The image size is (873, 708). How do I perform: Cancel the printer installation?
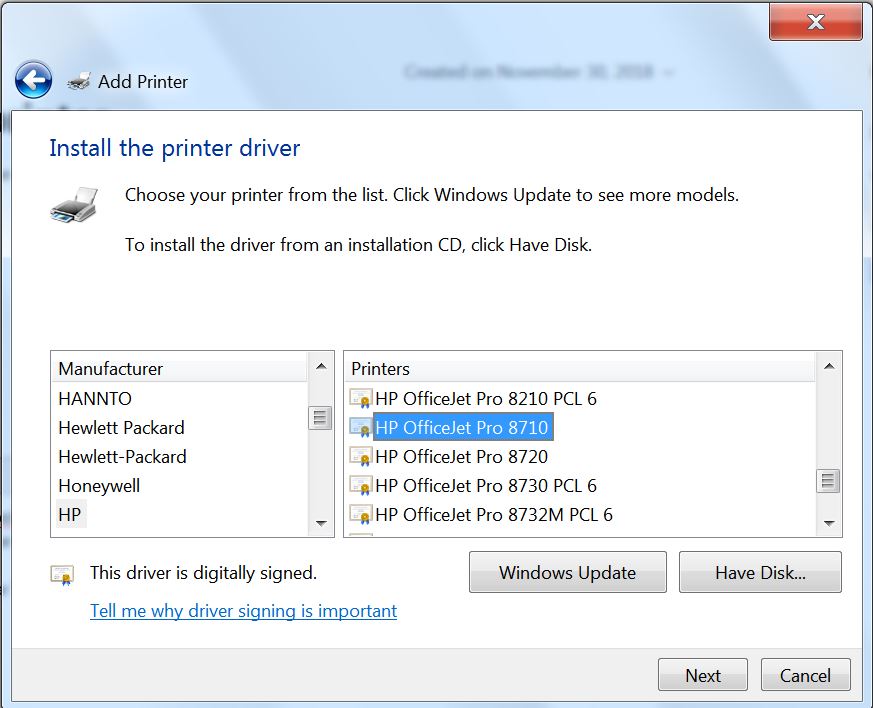pos(805,675)
